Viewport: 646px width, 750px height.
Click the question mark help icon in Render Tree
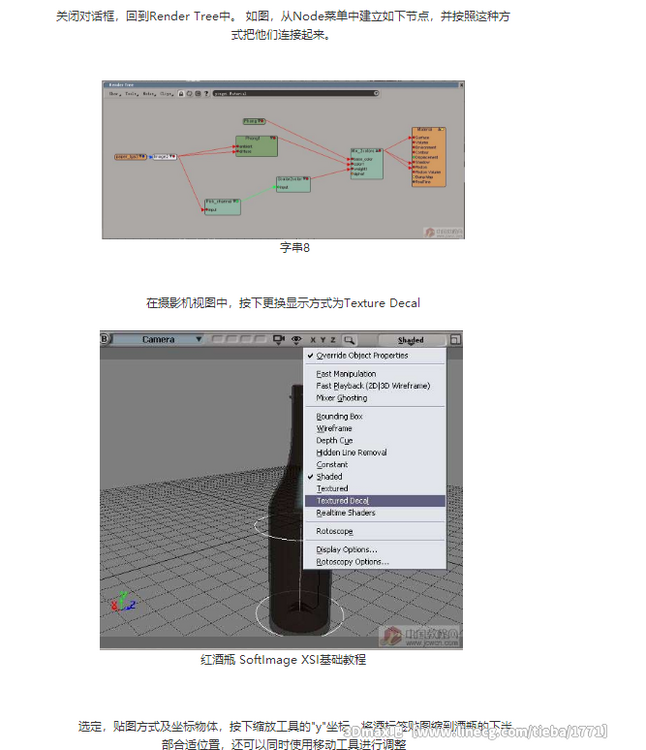click(204, 93)
